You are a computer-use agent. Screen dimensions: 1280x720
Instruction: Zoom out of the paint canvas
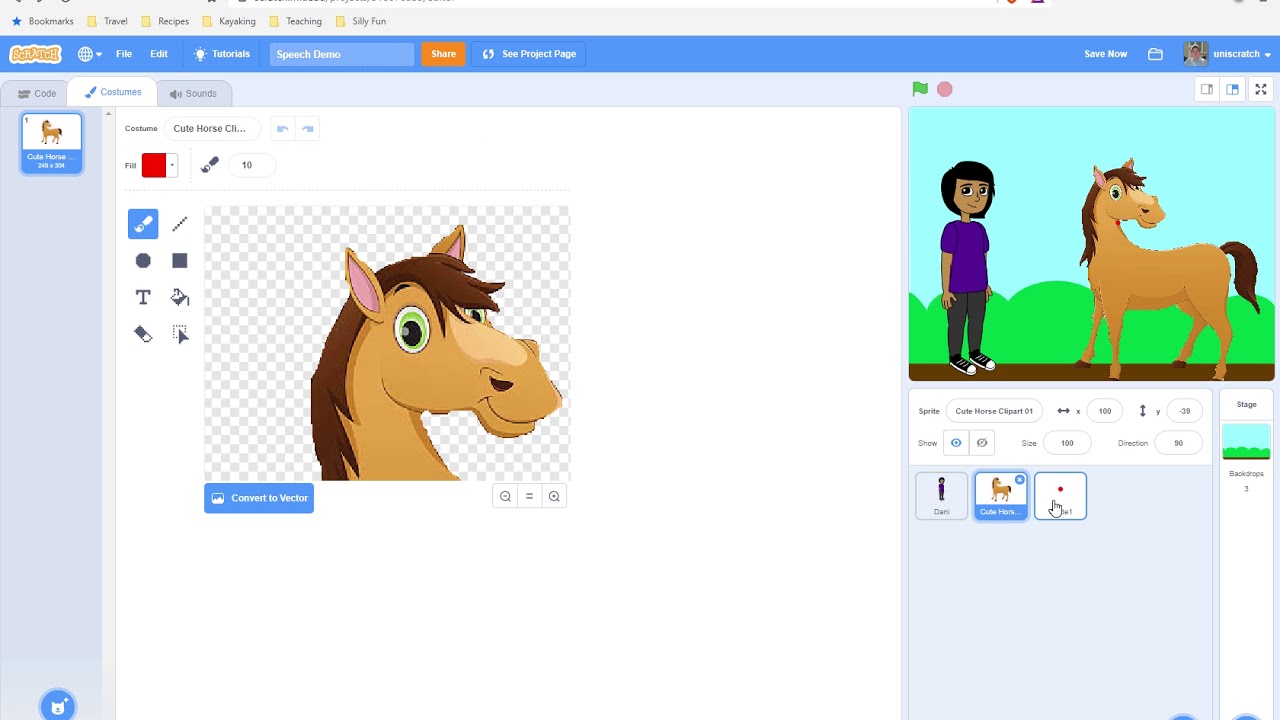[505, 496]
